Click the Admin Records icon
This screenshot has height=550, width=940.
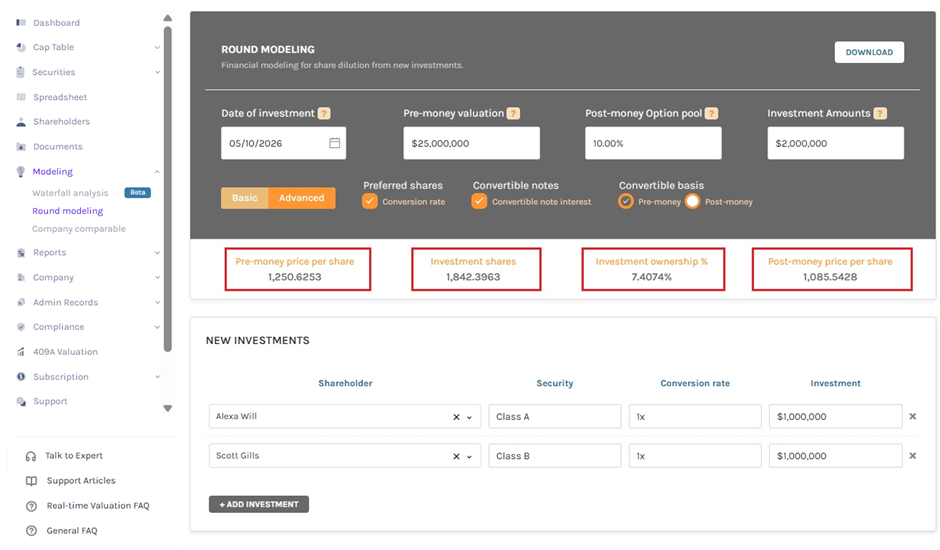[x=21, y=302]
